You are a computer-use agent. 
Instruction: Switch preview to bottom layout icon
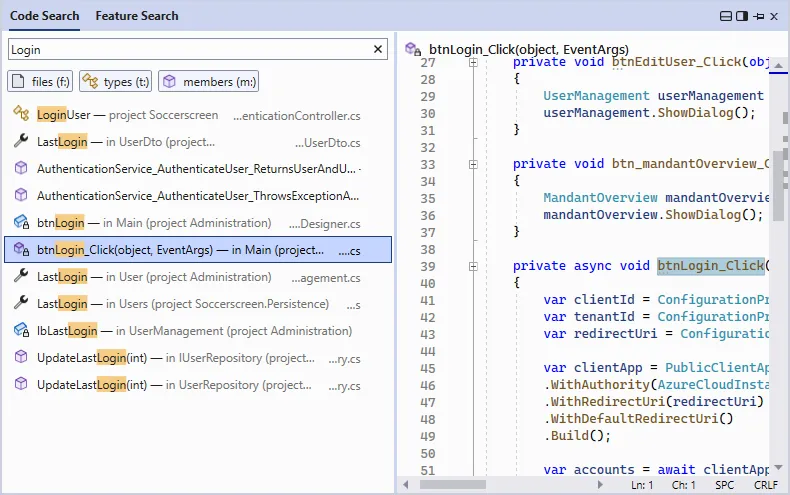click(726, 16)
